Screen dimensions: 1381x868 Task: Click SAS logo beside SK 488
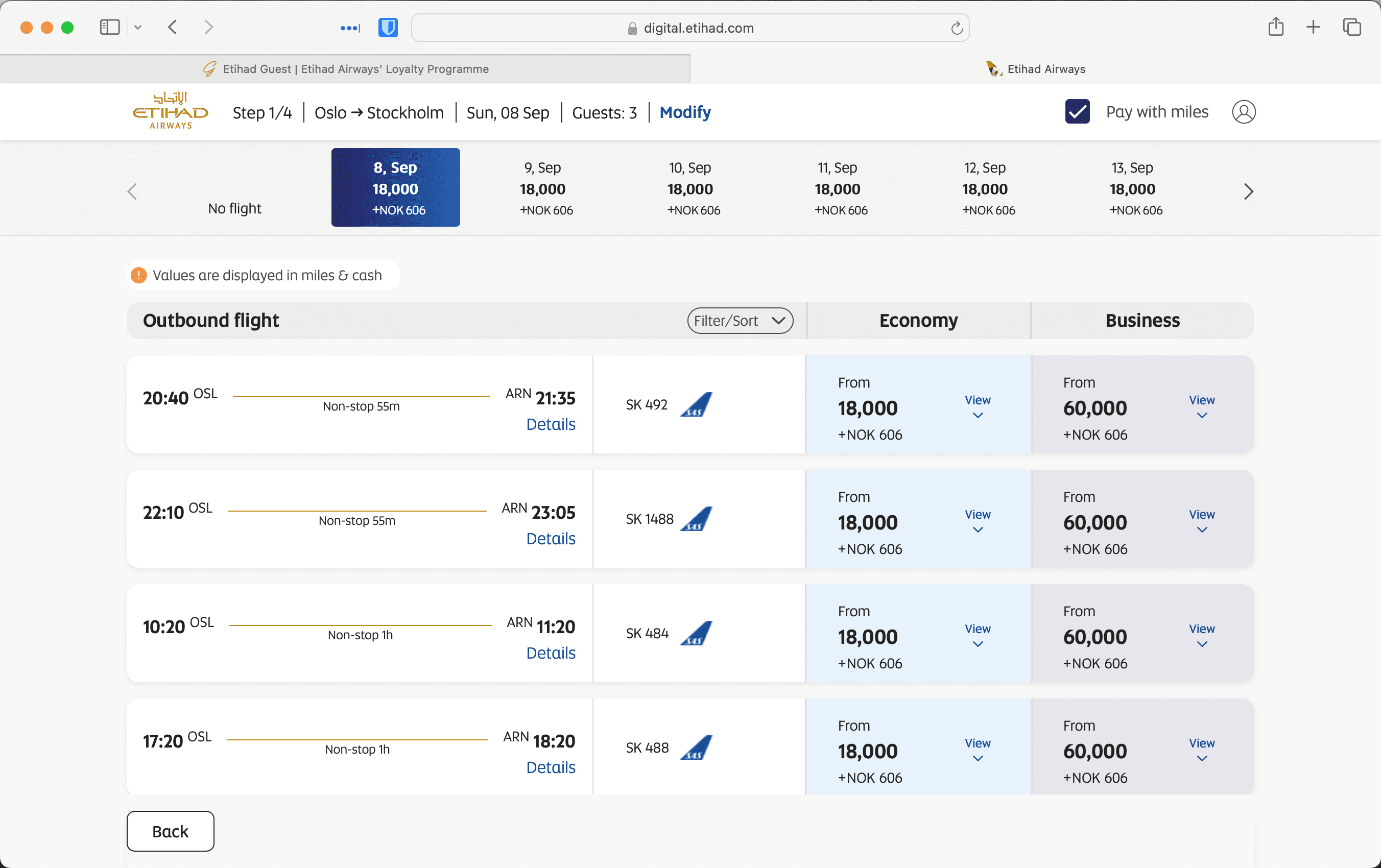click(x=696, y=748)
